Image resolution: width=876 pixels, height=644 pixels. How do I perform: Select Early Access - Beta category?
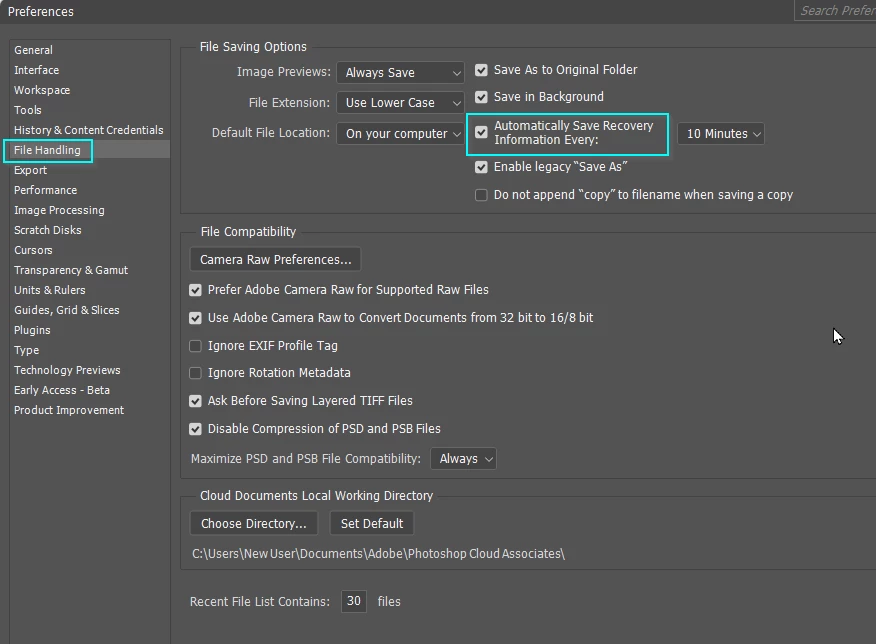tap(62, 390)
